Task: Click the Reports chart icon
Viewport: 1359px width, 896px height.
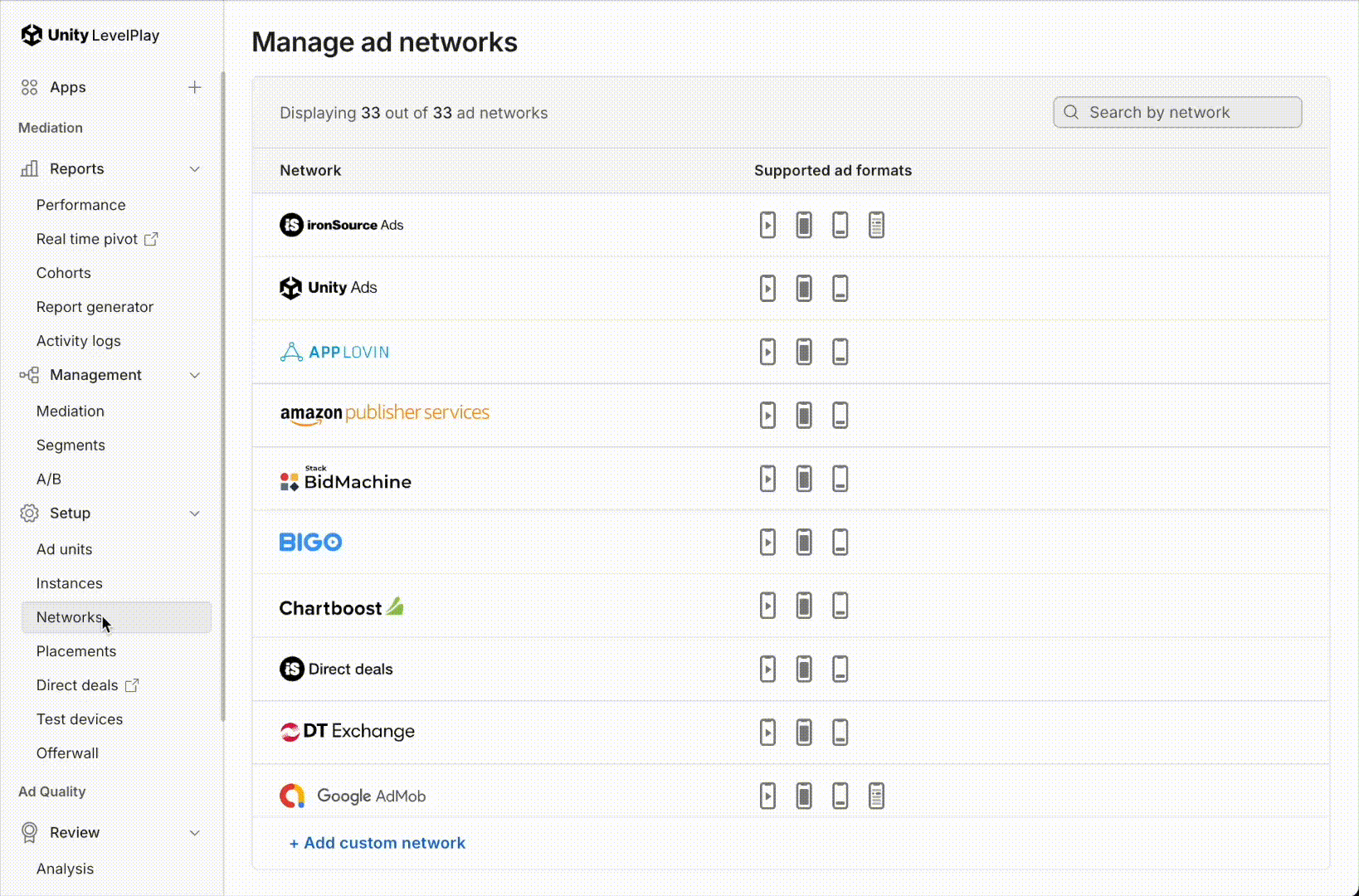Action: click(29, 168)
